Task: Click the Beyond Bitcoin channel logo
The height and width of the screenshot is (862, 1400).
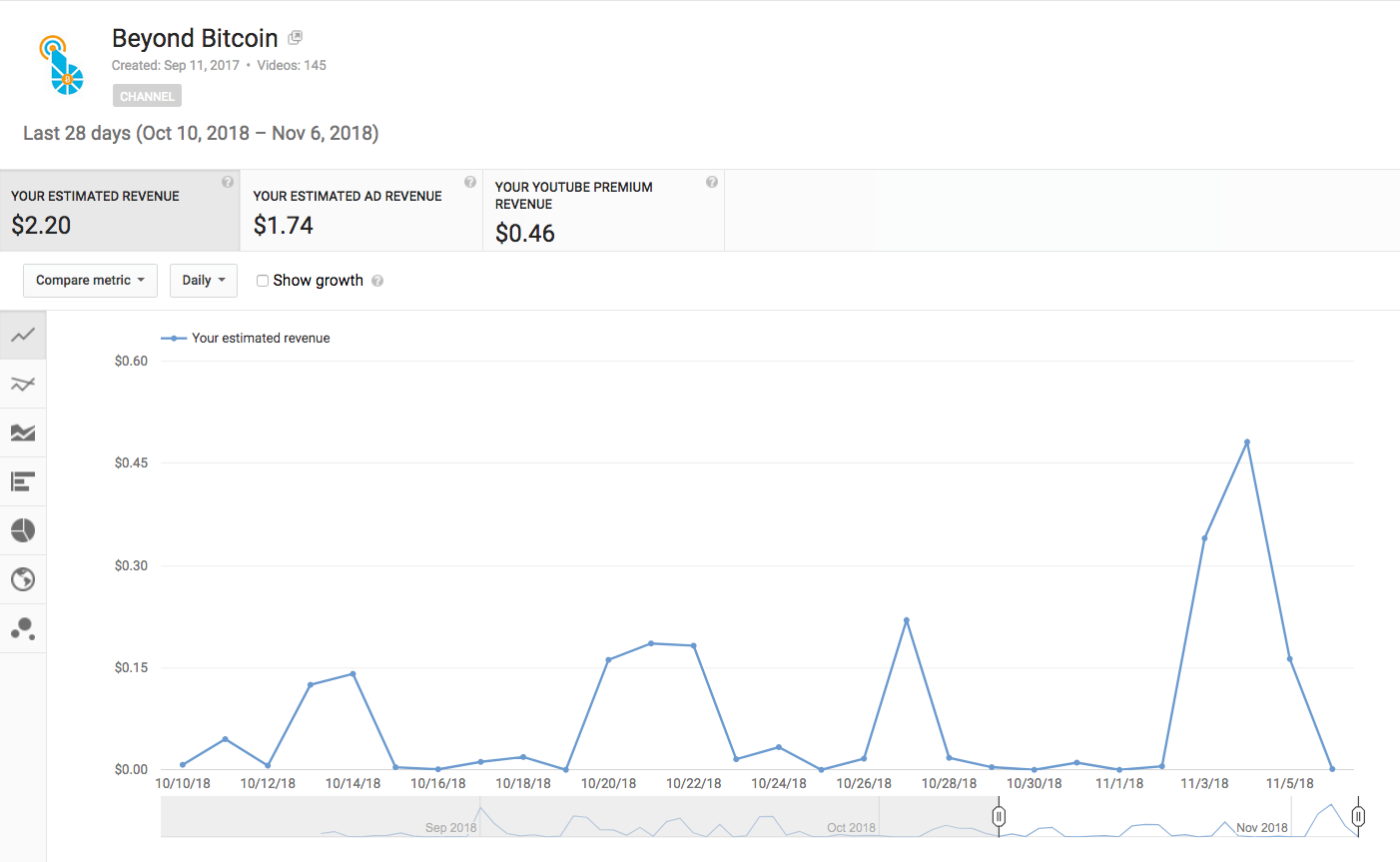Action: coord(61,65)
